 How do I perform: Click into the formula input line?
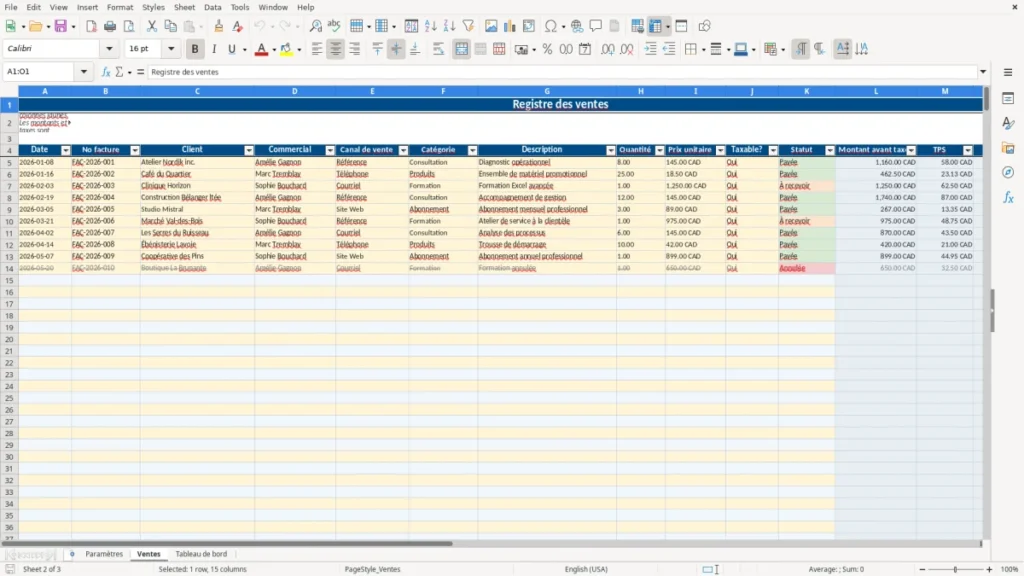pyautogui.click(x=562, y=72)
